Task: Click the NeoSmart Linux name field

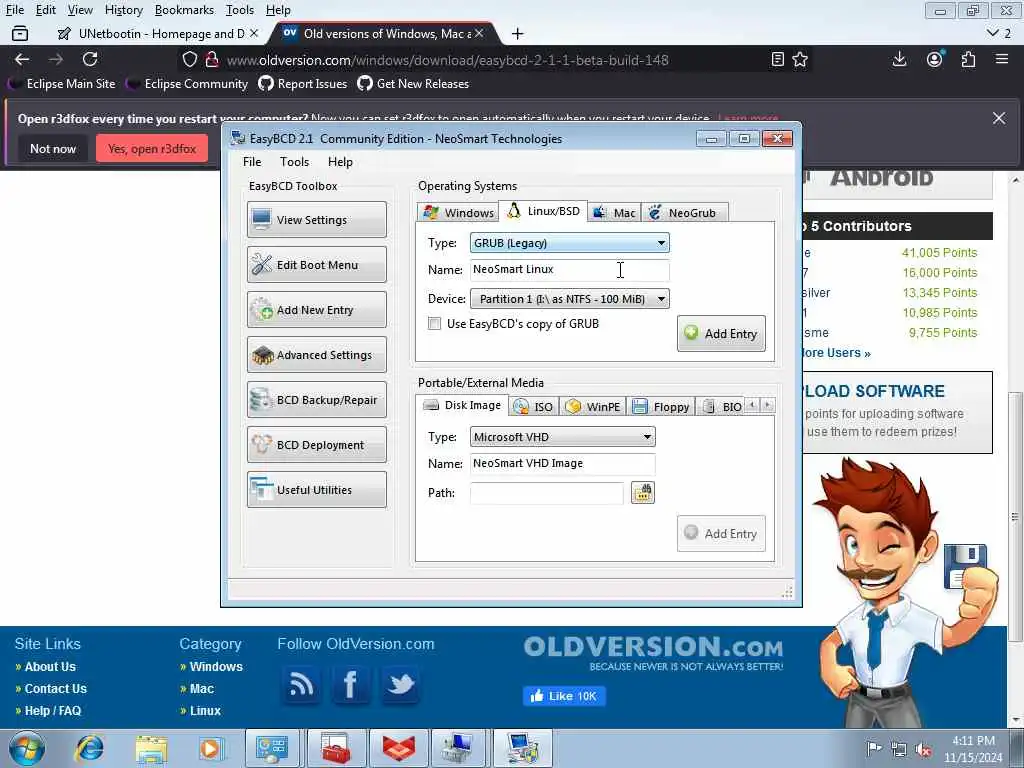Action: 569,269
